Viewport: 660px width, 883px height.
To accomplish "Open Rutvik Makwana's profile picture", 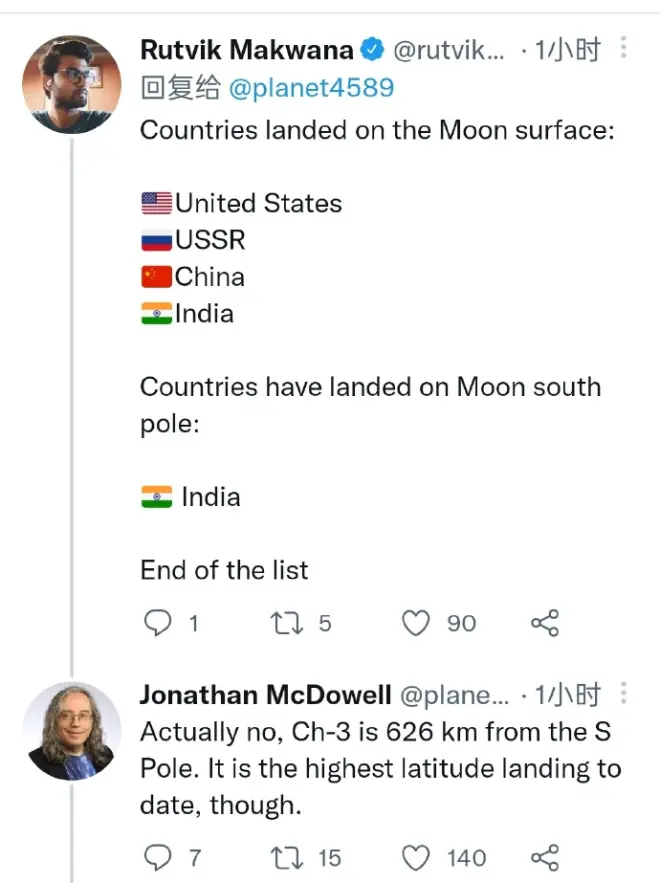I will click(71, 84).
